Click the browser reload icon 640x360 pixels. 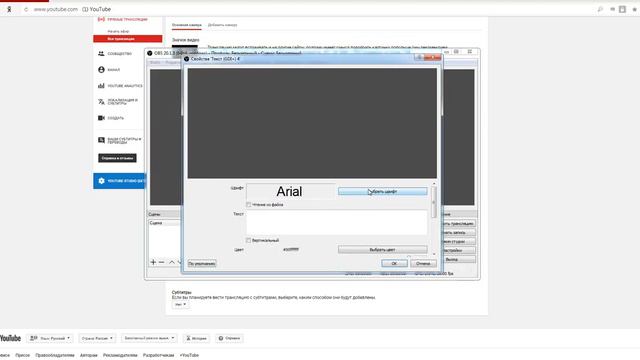[x=26, y=9]
